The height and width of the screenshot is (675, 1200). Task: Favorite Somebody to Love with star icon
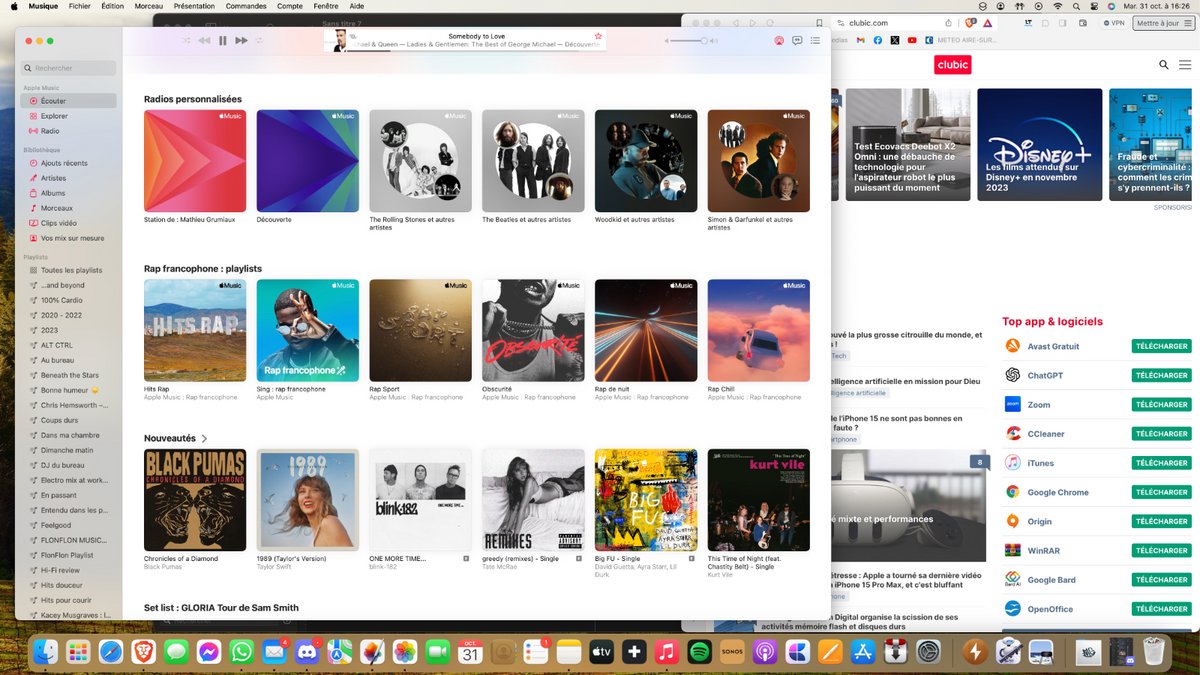pos(598,36)
